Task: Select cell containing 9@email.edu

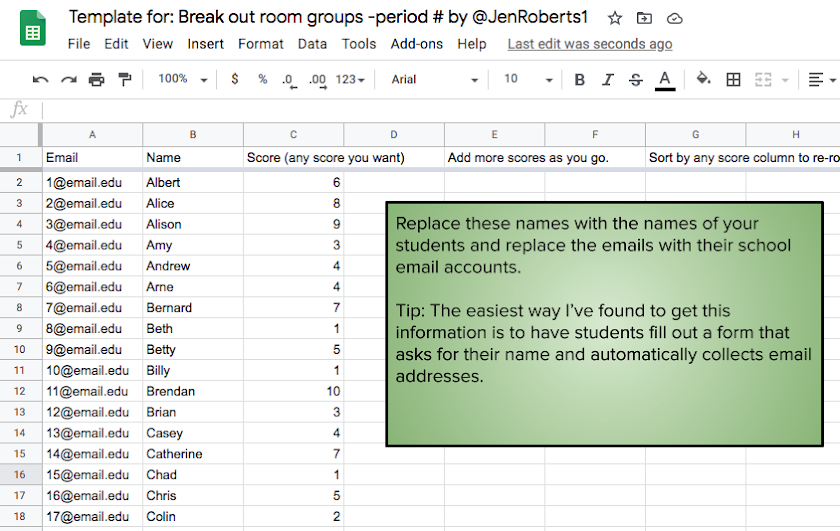Action: tap(92, 350)
